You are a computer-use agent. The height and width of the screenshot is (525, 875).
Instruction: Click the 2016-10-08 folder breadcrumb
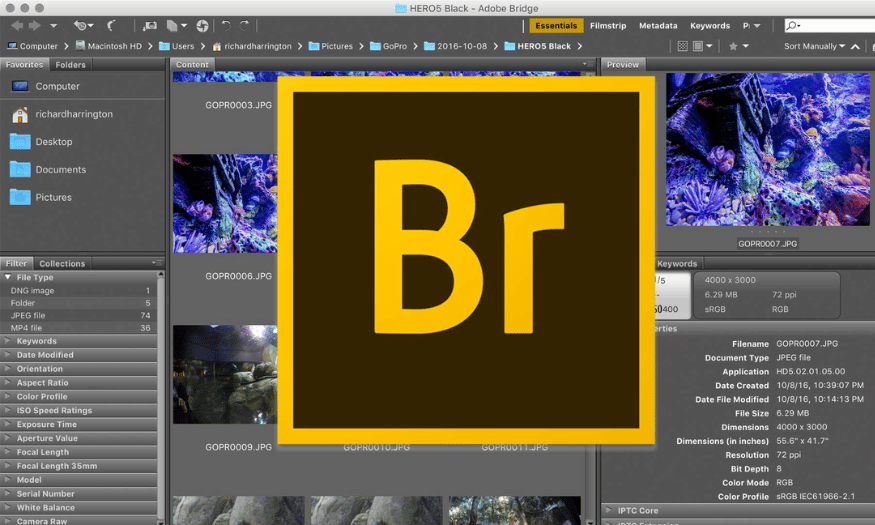click(455, 46)
